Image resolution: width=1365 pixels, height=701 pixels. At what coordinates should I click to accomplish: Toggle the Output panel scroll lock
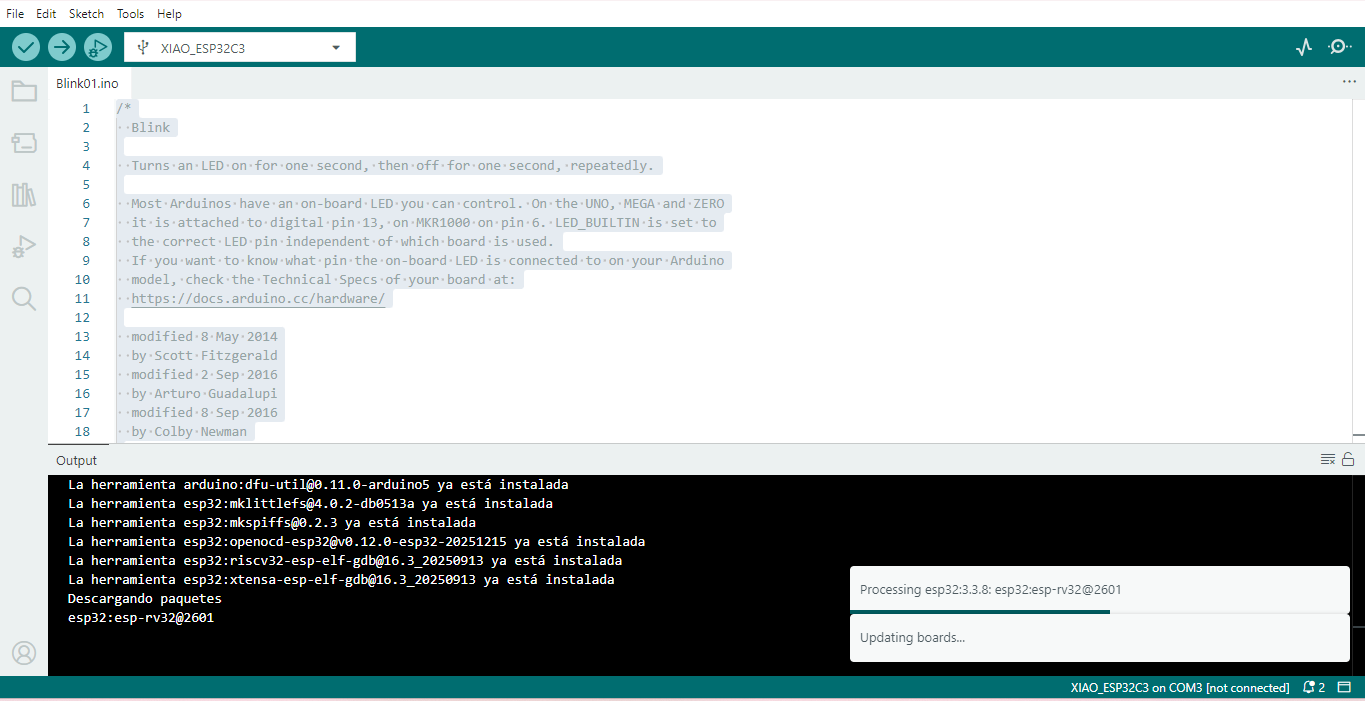(x=1348, y=460)
